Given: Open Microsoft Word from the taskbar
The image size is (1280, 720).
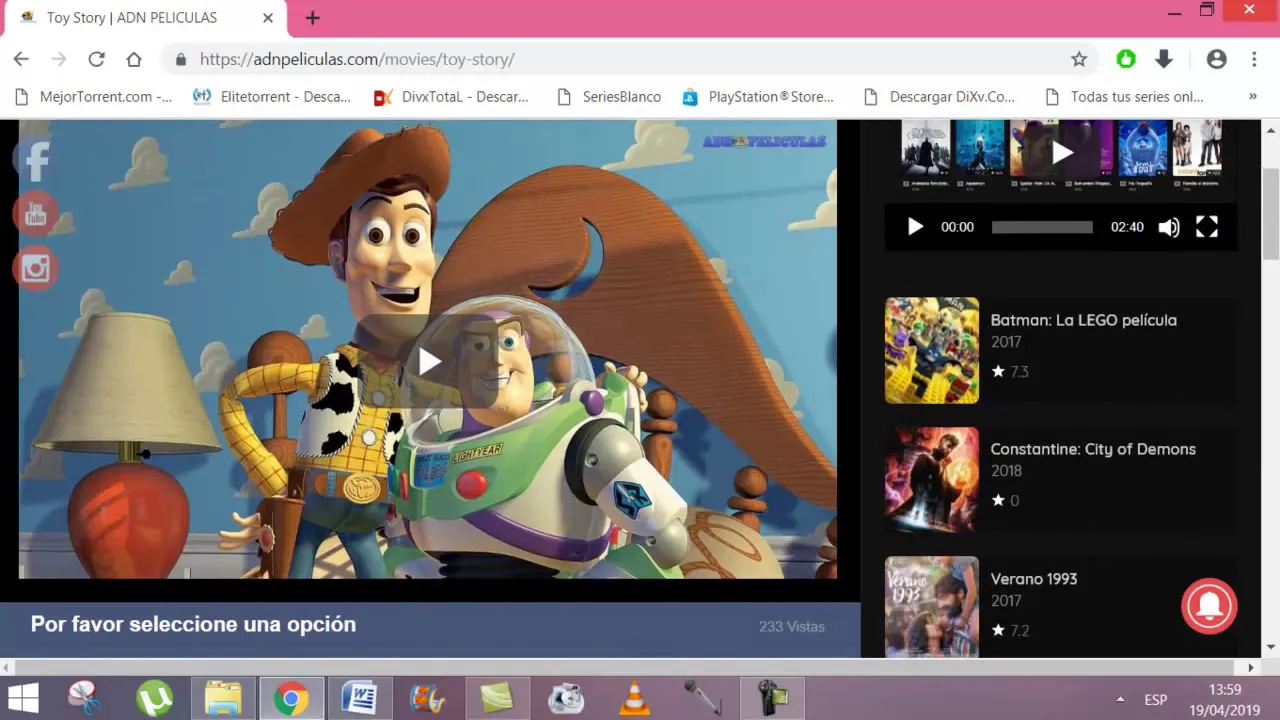Looking at the screenshot, I should pos(359,698).
